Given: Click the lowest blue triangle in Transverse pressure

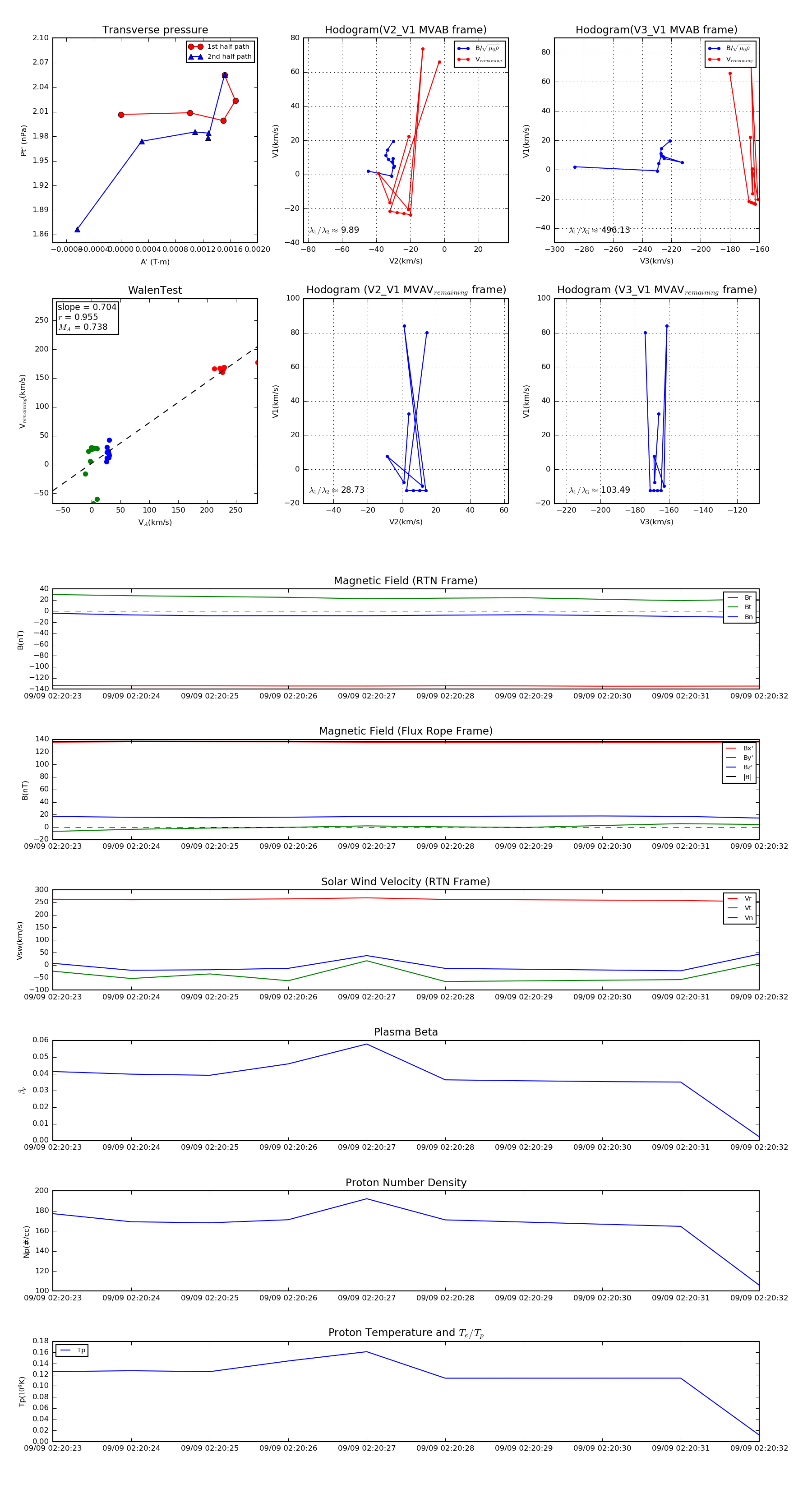Looking at the screenshot, I should coord(78,230).
